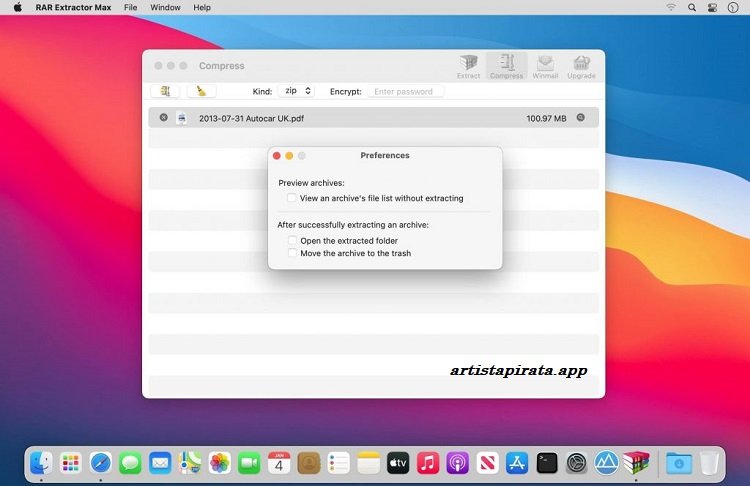
Task: Open Maps from the Dock
Action: point(189,463)
